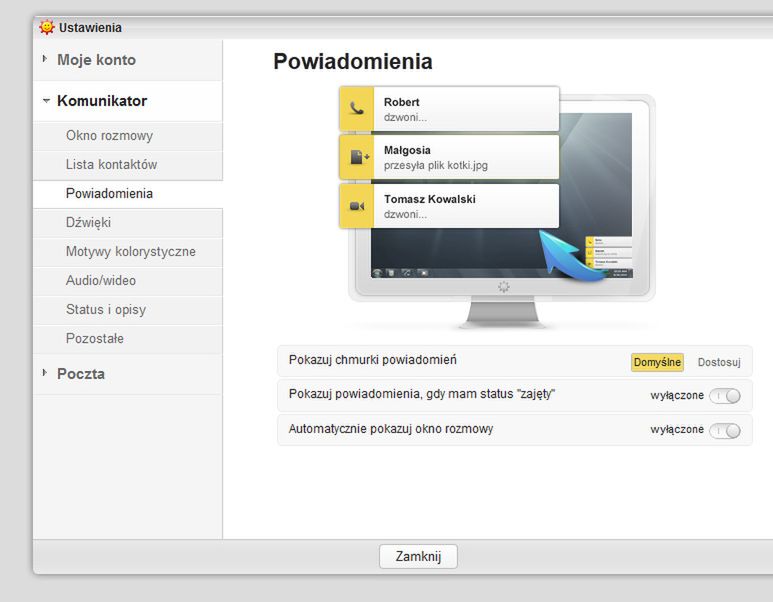Click the Zamknij button
This screenshot has width=773, height=602.
pos(418,556)
